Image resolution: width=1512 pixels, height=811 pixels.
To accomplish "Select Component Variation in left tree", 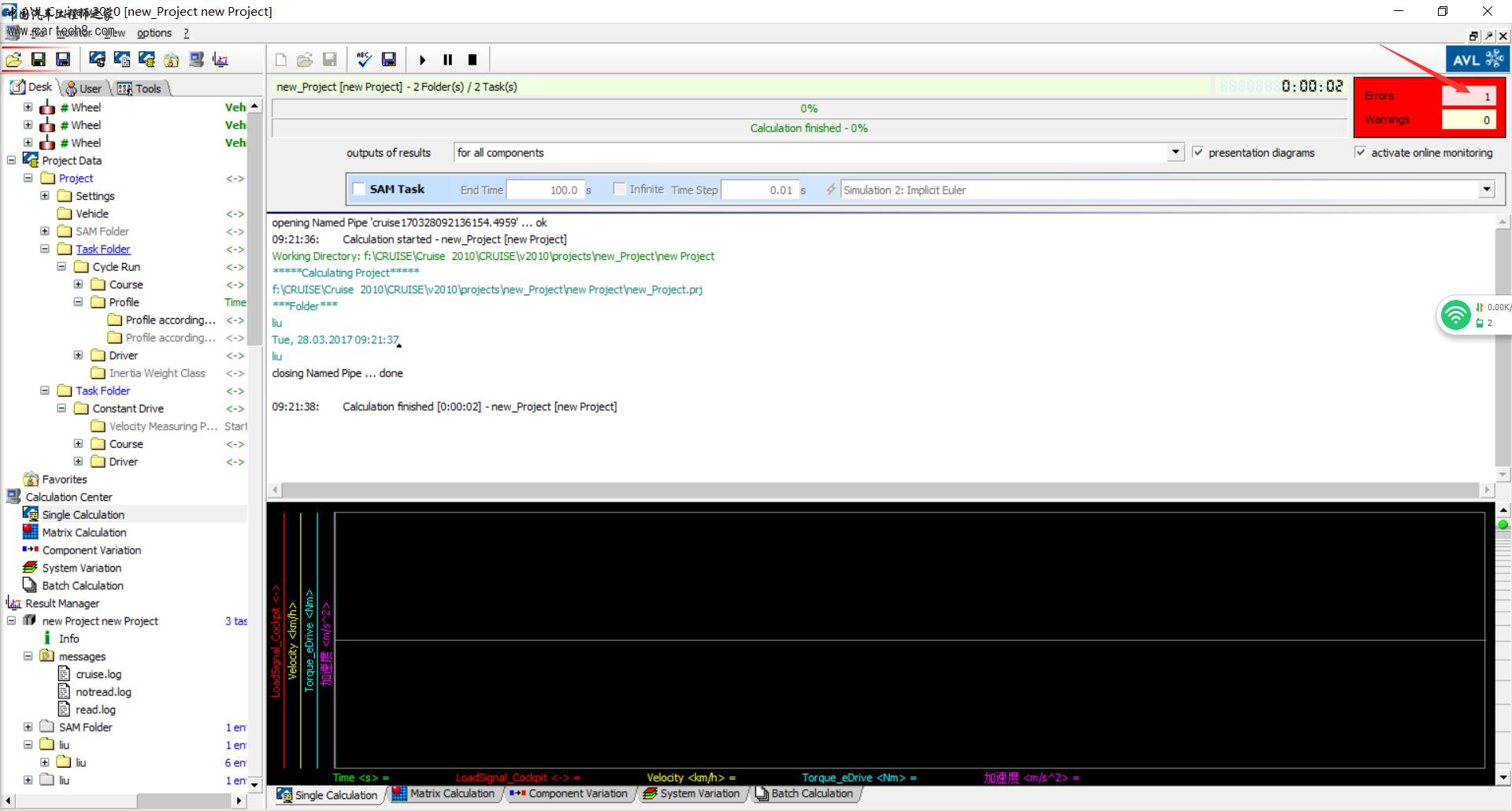I will tap(91, 550).
